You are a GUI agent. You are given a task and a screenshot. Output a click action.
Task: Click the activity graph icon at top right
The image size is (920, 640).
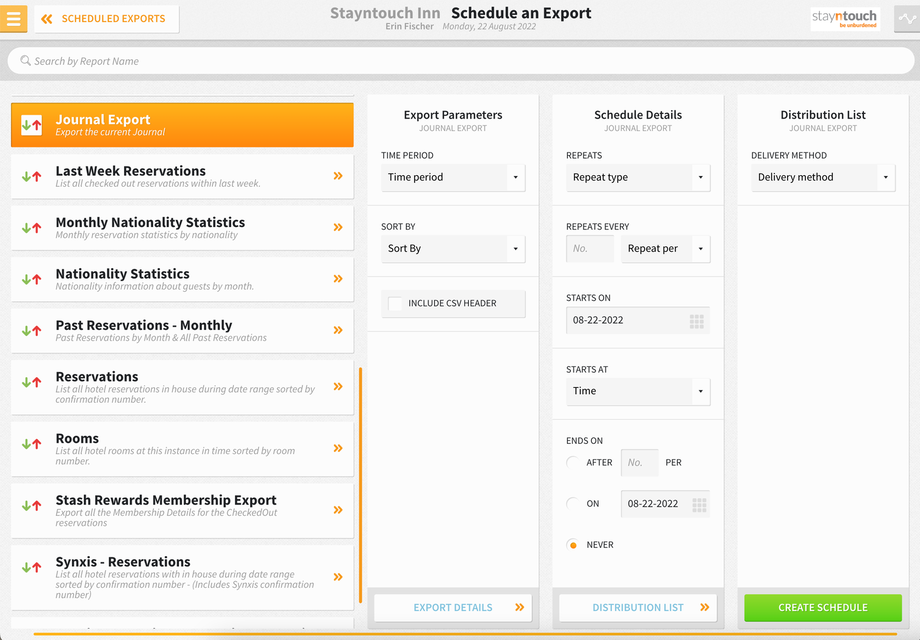(x=907, y=19)
